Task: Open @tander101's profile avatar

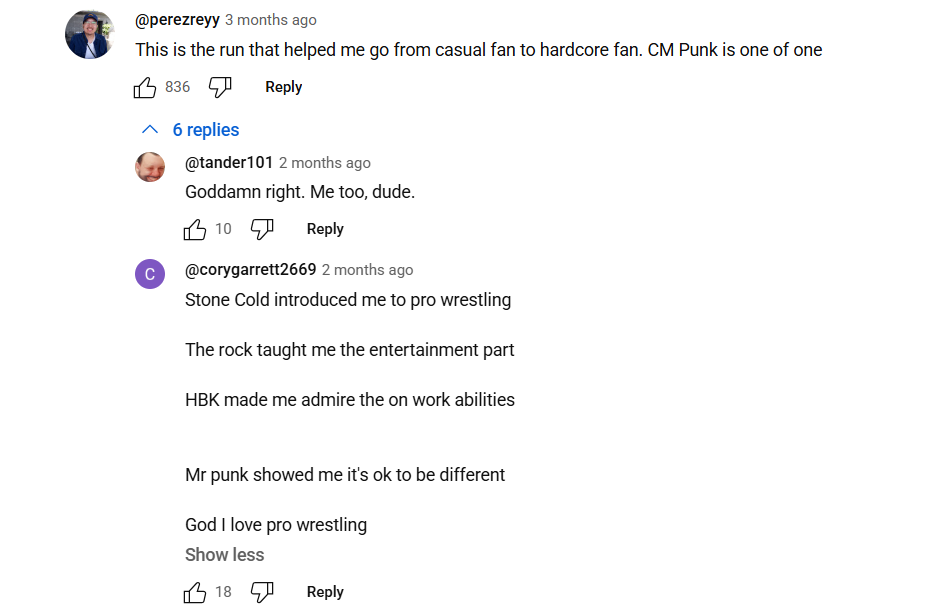Action: pyautogui.click(x=150, y=167)
